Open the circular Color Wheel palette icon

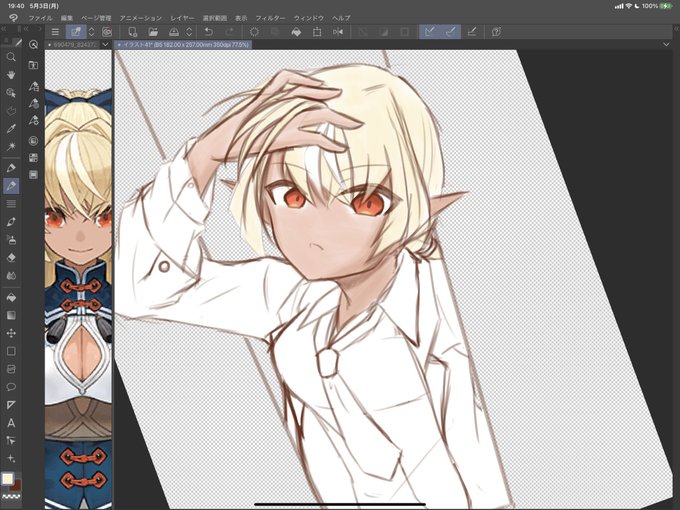33,141
